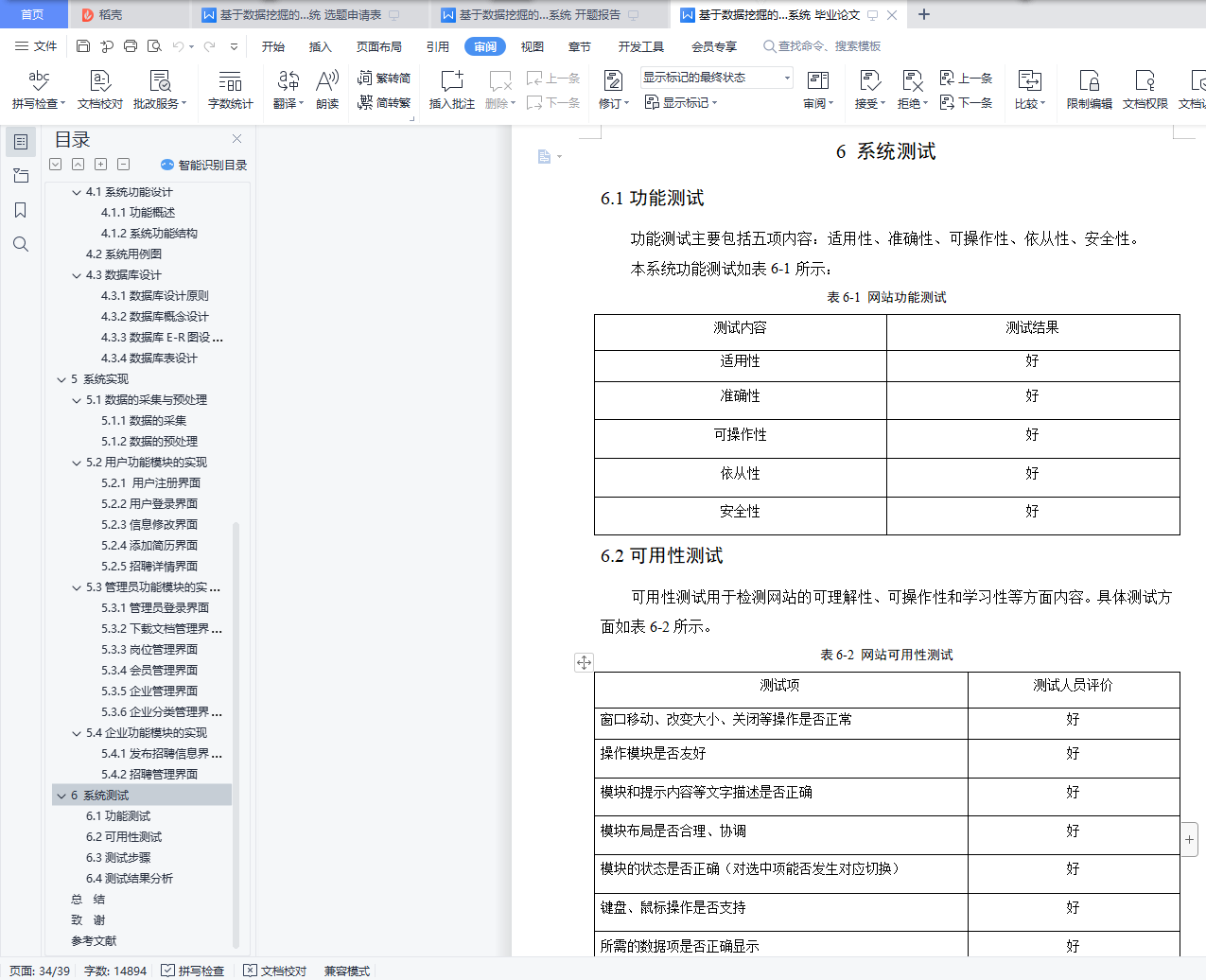Image resolution: width=1206 pixels, height=980 pixels.
Task: Toggle track changes (修订)
Action: pos(613,90)
